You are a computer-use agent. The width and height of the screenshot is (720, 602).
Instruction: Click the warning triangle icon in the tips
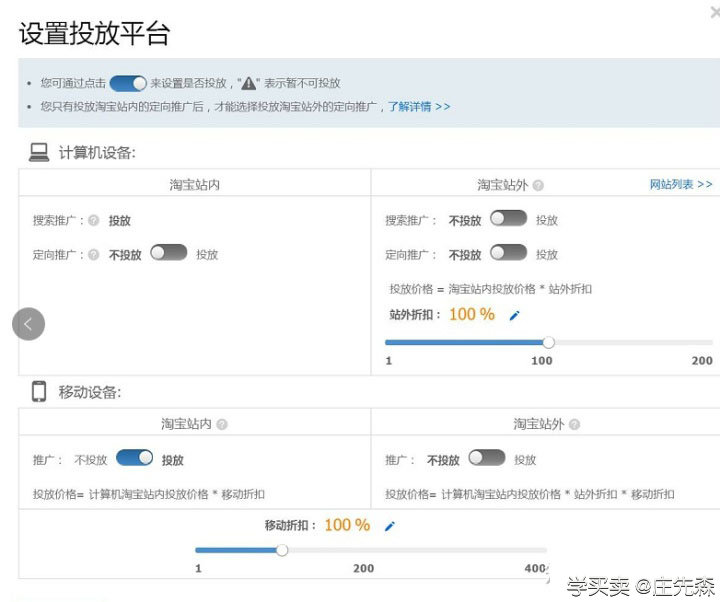(x=248, y=83)
